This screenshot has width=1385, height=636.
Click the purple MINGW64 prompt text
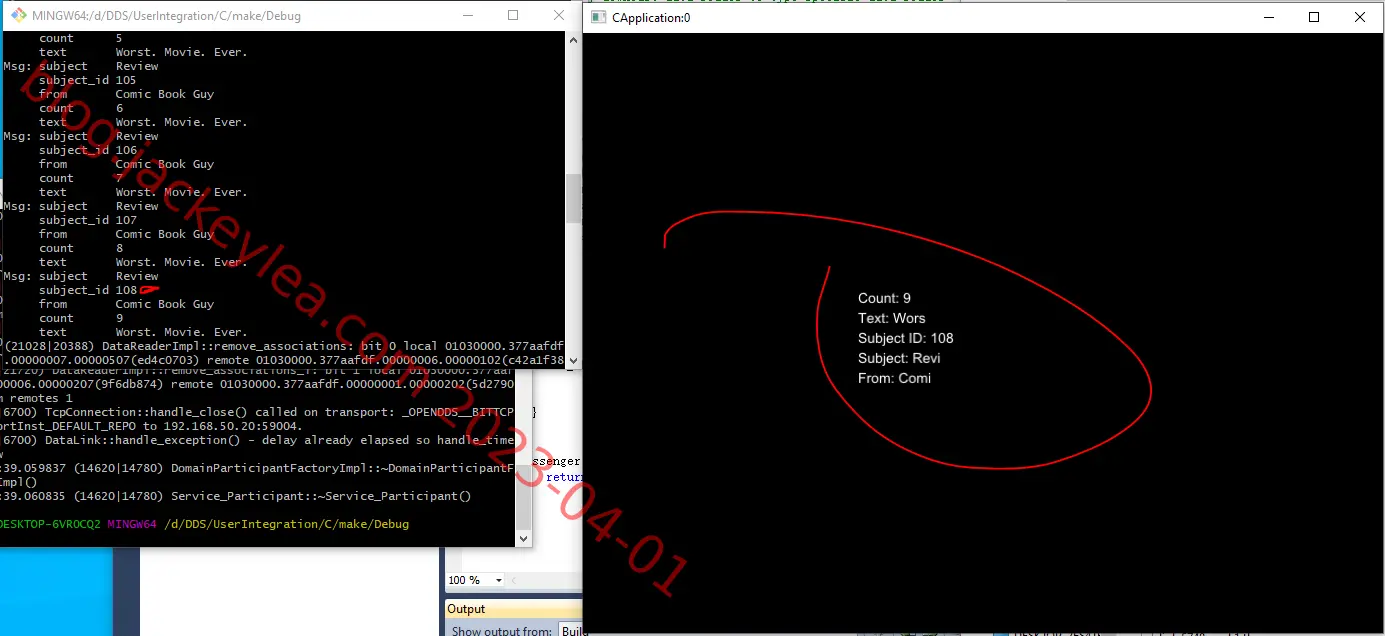click(133, 524)
